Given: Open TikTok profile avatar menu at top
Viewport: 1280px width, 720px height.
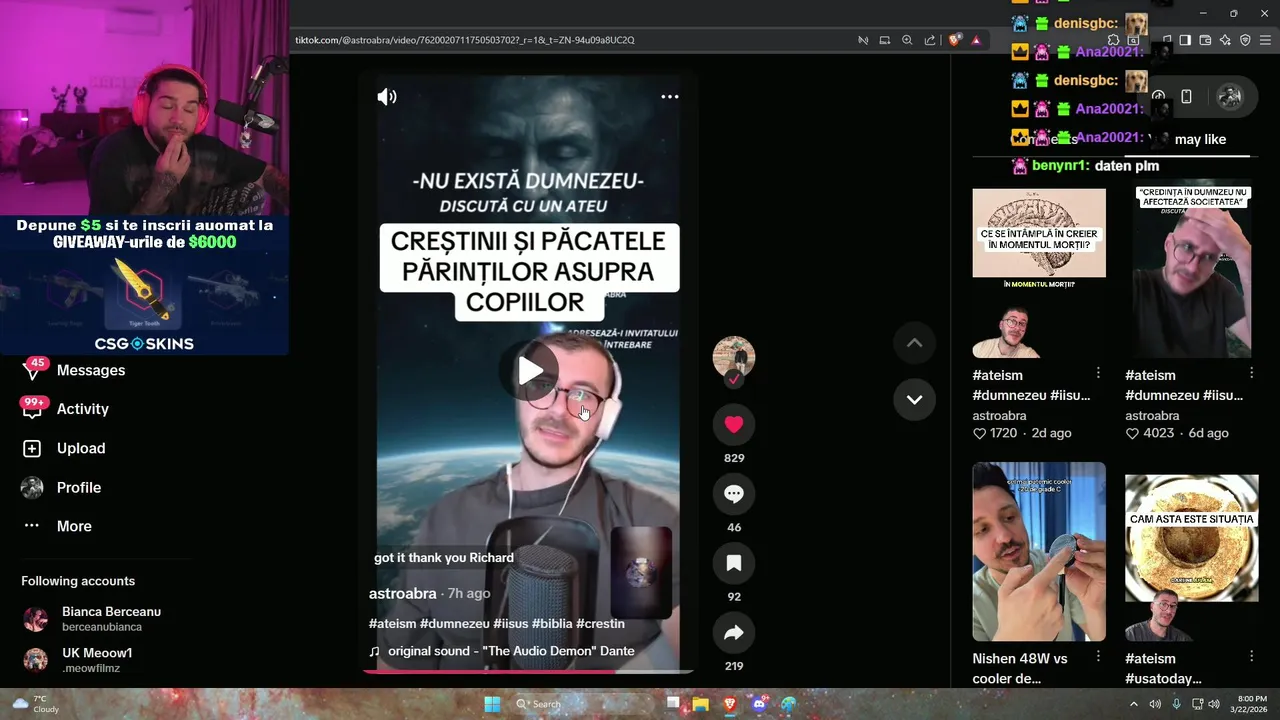Looking at the screenshot, I should (1230, 97).
